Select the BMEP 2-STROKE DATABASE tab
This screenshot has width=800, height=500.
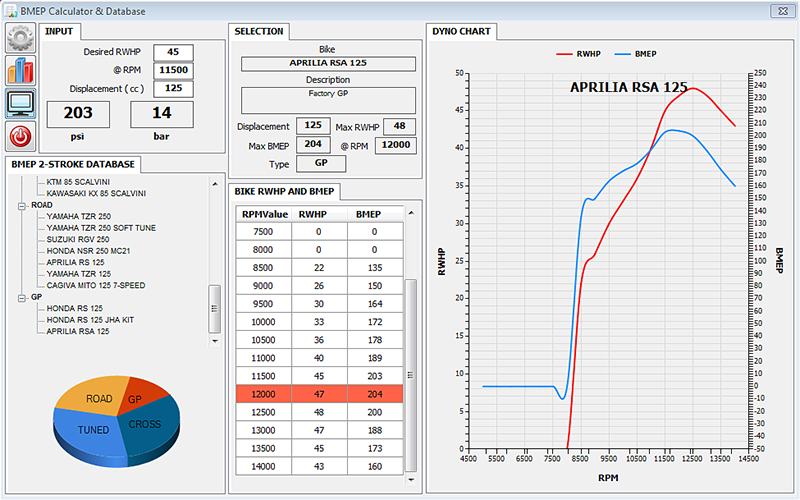73,164
